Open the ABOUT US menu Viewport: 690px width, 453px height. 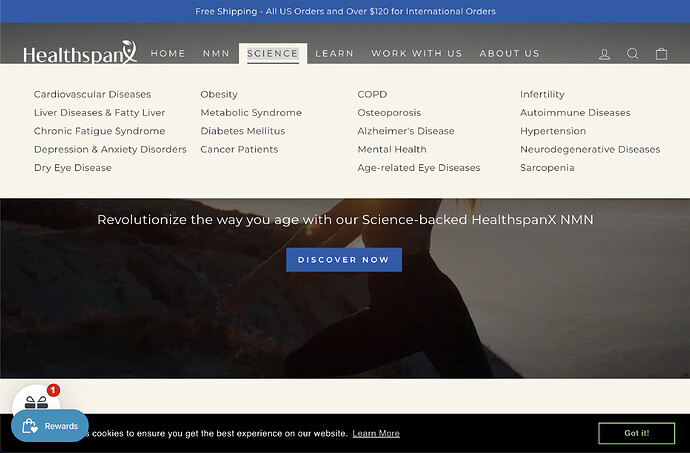(x=509, y=53)
